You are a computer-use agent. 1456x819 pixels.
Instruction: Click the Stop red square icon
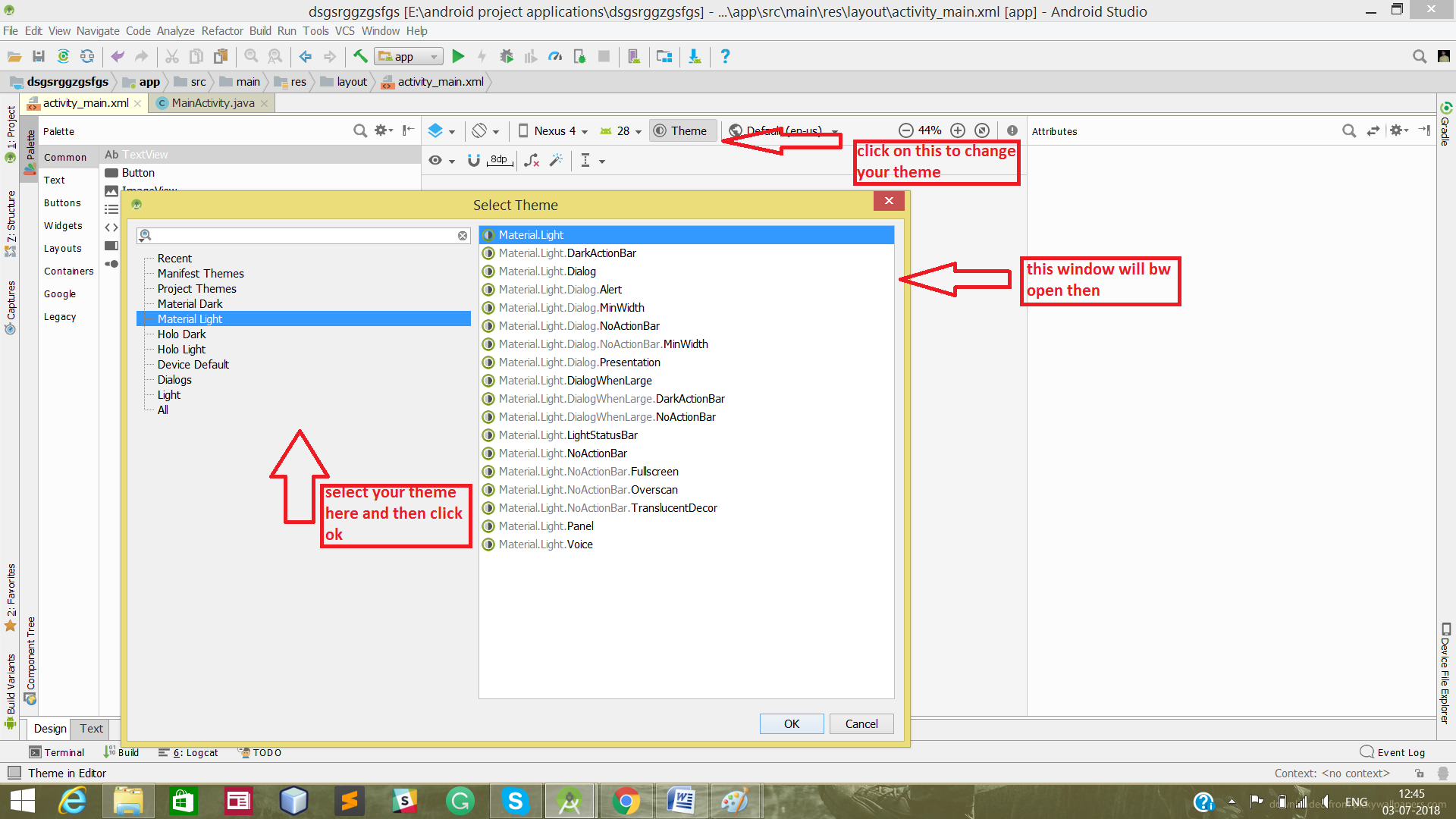click(x=604, y=56)
